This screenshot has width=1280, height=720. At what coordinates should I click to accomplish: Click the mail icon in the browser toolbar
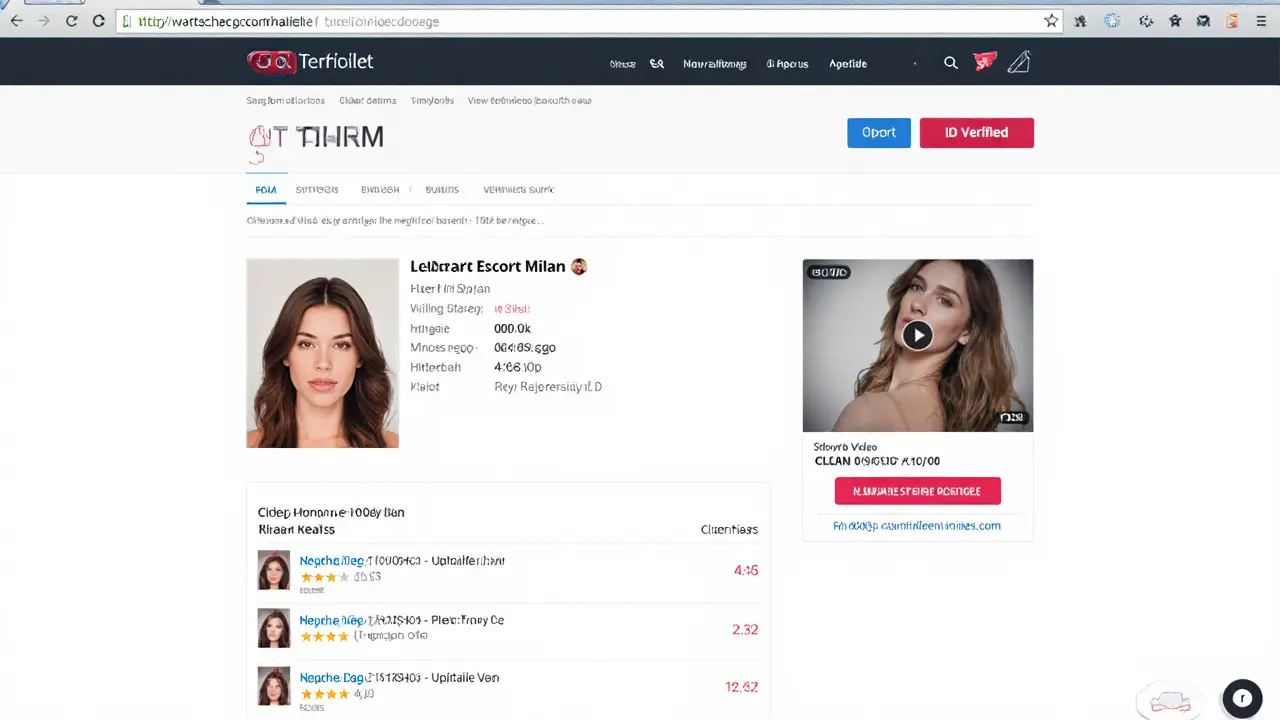point(1203,20)
